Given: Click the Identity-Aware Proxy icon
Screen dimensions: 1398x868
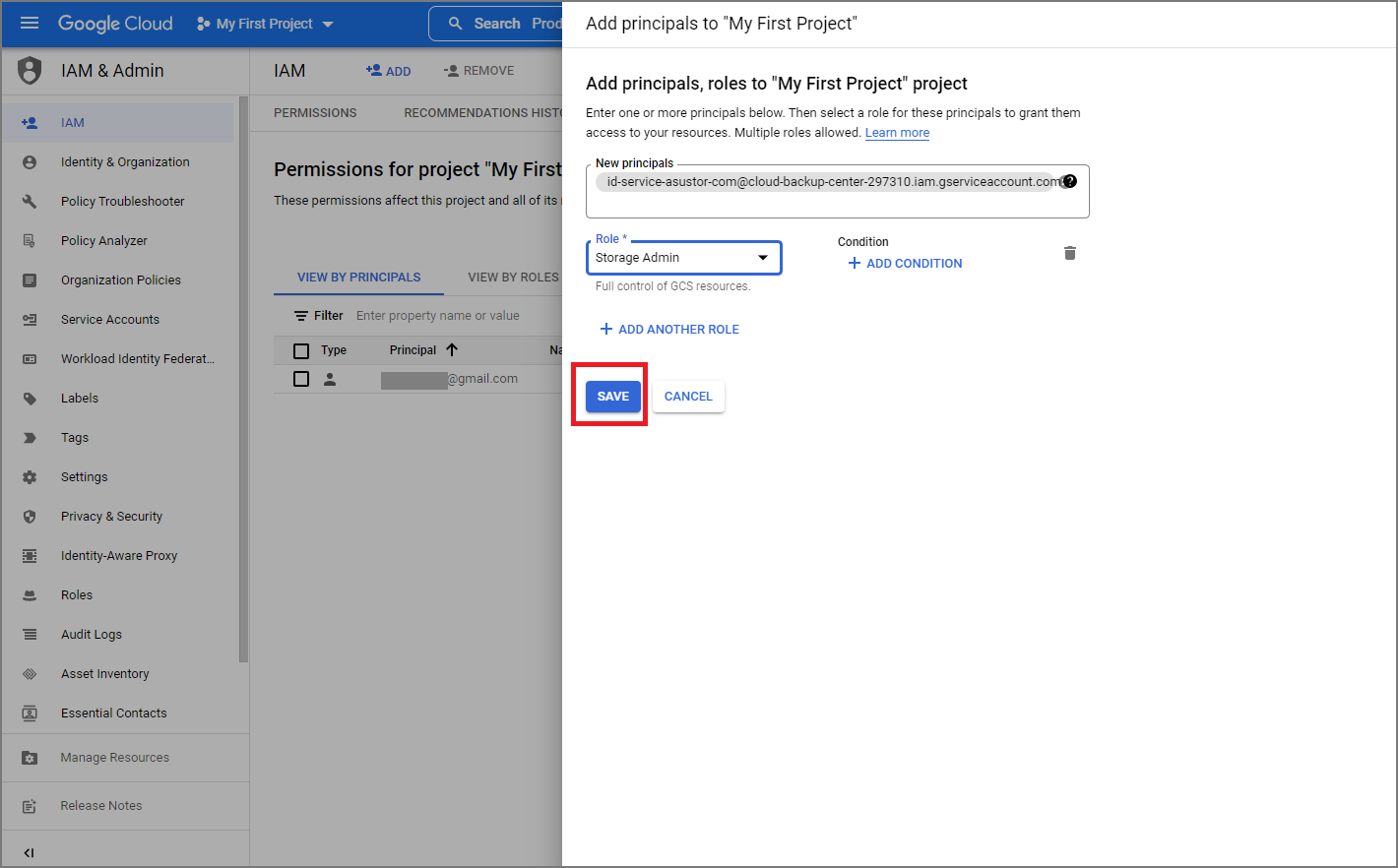Looking at the screenshot, I should (x=30, y=556).
